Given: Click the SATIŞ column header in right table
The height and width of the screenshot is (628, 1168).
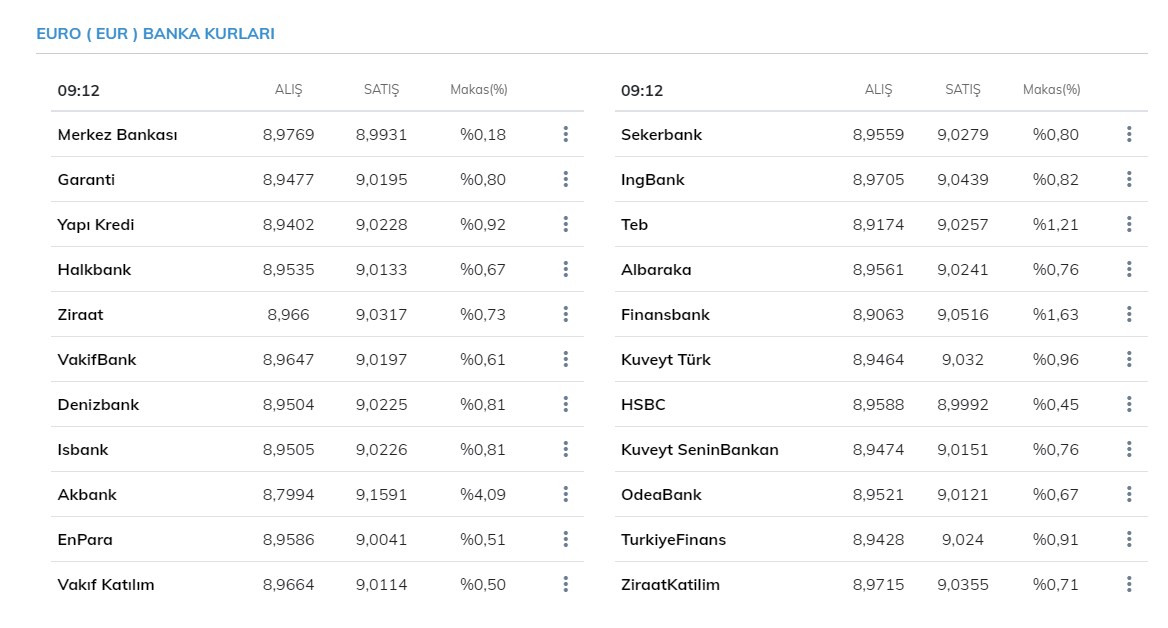Looking at the screenshot, I should (962, 90).
